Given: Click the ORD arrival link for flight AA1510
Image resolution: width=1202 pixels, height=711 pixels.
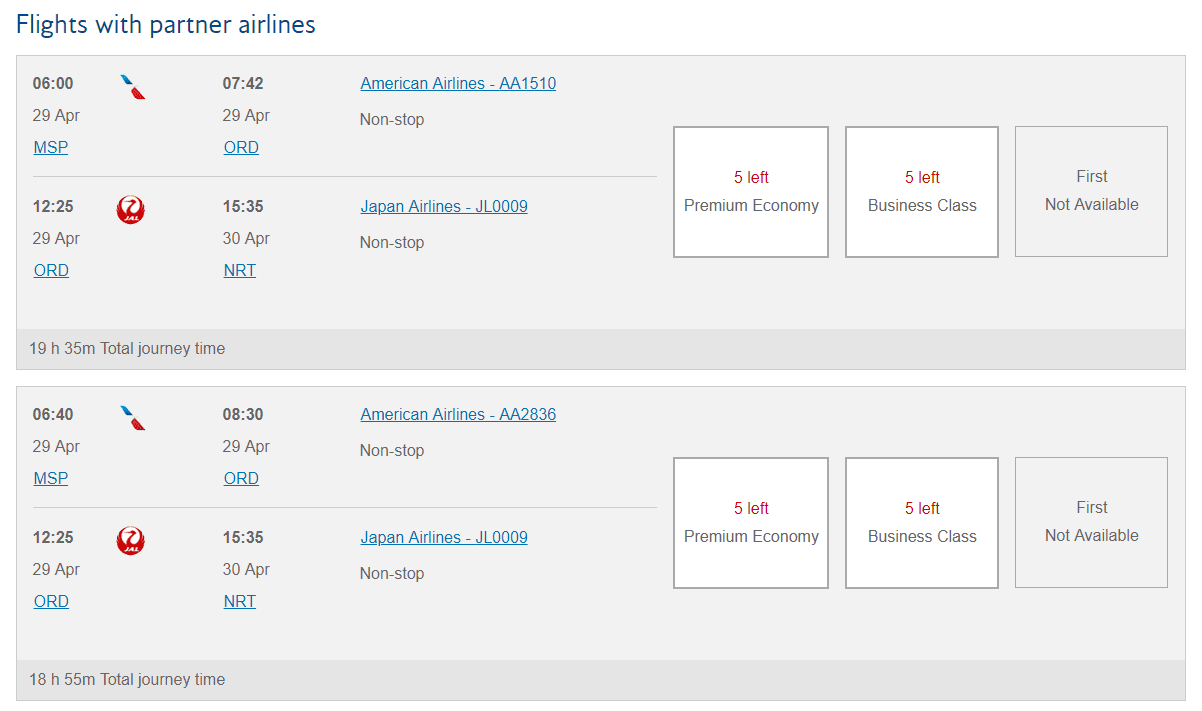Looking at the screenshot, I should tap(241, 147).
